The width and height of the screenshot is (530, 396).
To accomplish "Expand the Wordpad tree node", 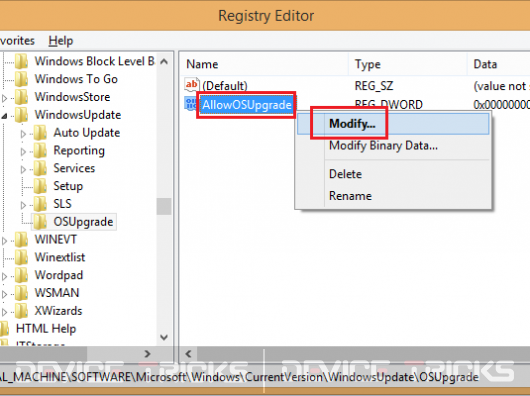I will [4, 276].
